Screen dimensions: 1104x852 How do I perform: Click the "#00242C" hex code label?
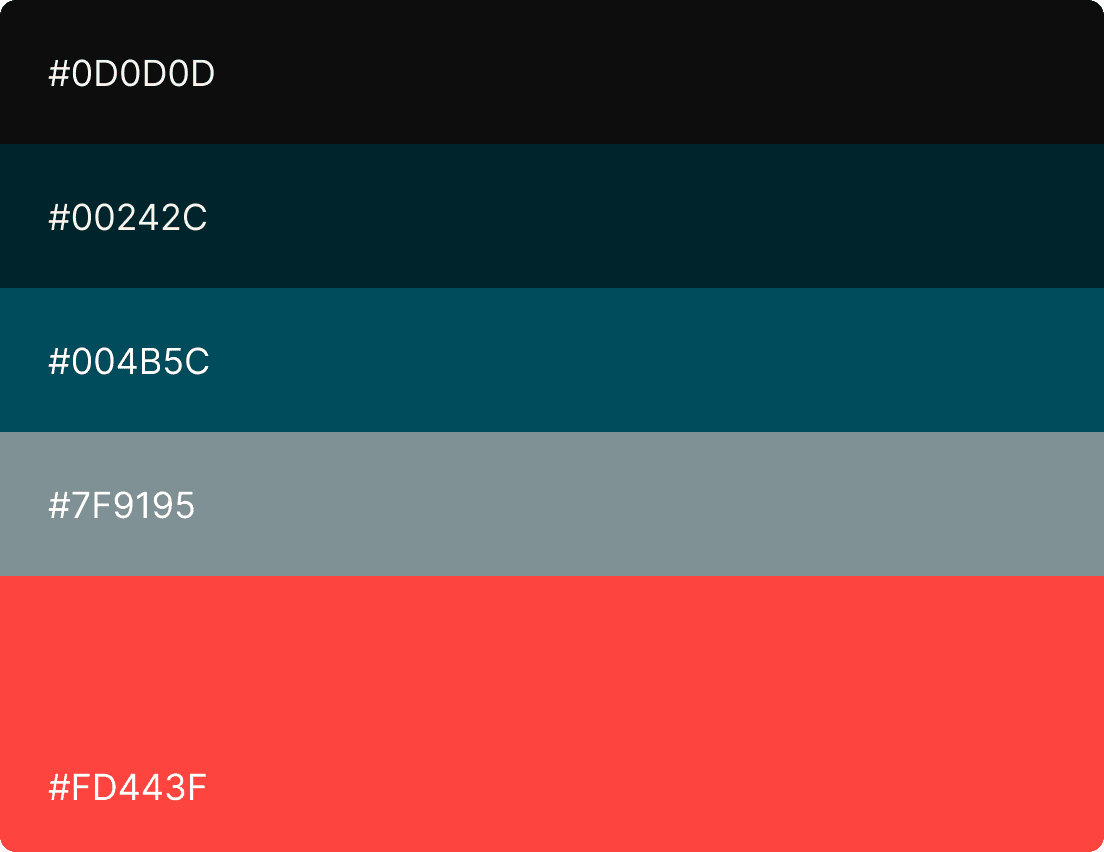128,218
